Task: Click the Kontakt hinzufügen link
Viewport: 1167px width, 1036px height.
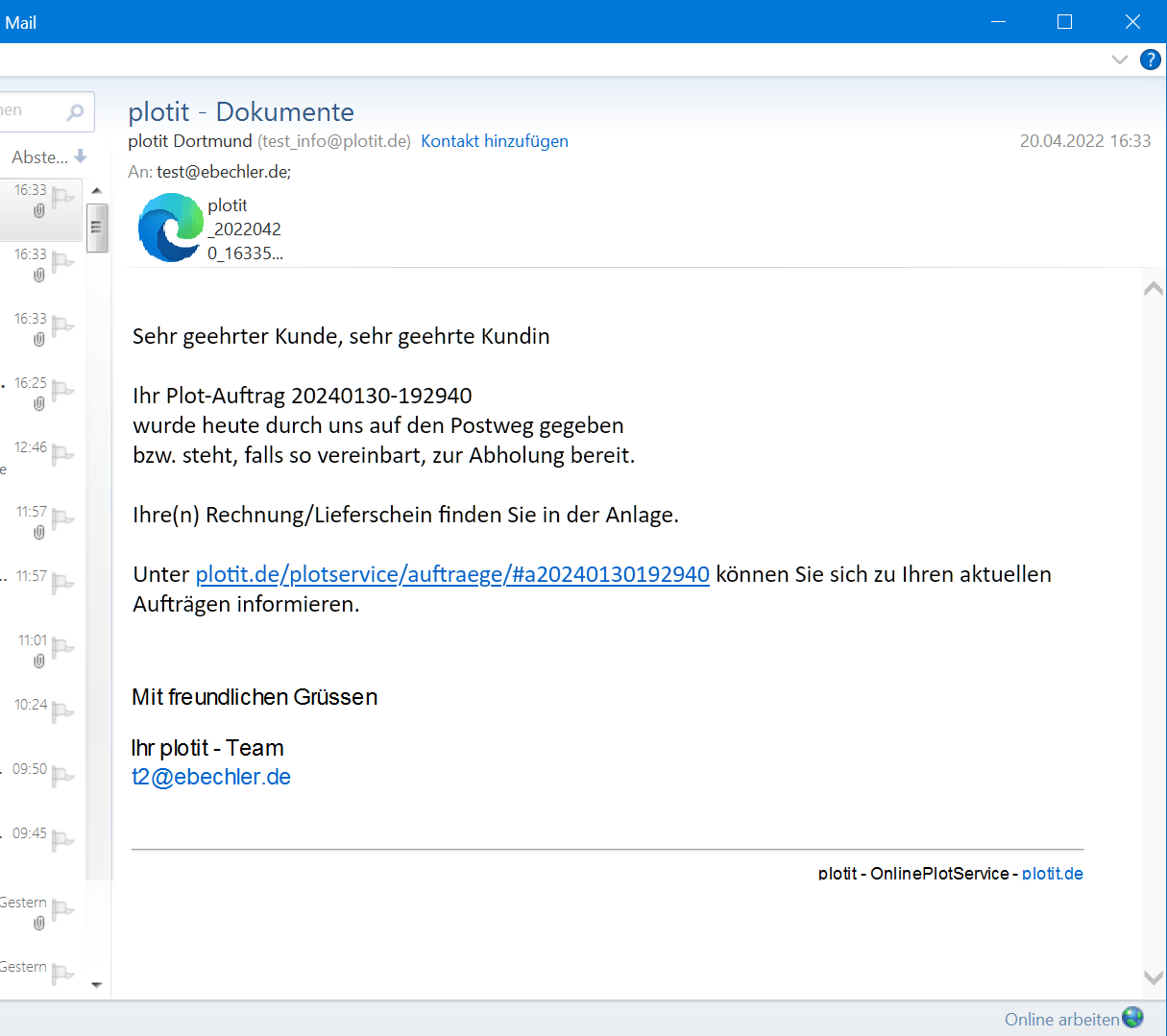Action: [x=494, y=141]
